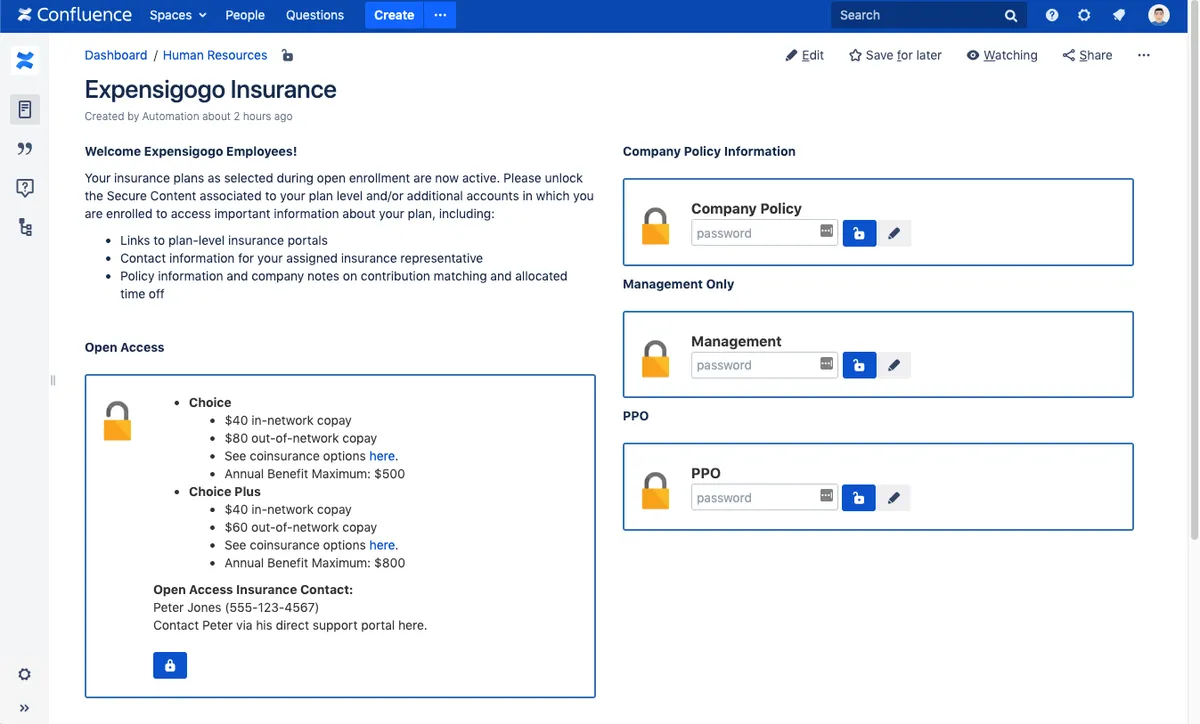Open the notifications icon in header
This screenshot has width=1200, height=724.
point(1119,15)
